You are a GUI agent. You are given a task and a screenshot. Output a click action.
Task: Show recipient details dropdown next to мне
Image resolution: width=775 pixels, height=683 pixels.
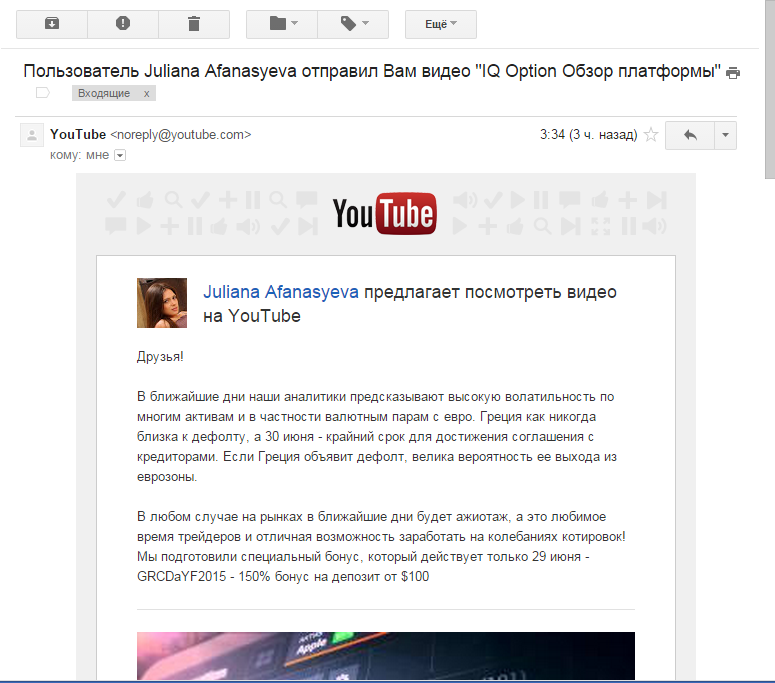(120, 155)
